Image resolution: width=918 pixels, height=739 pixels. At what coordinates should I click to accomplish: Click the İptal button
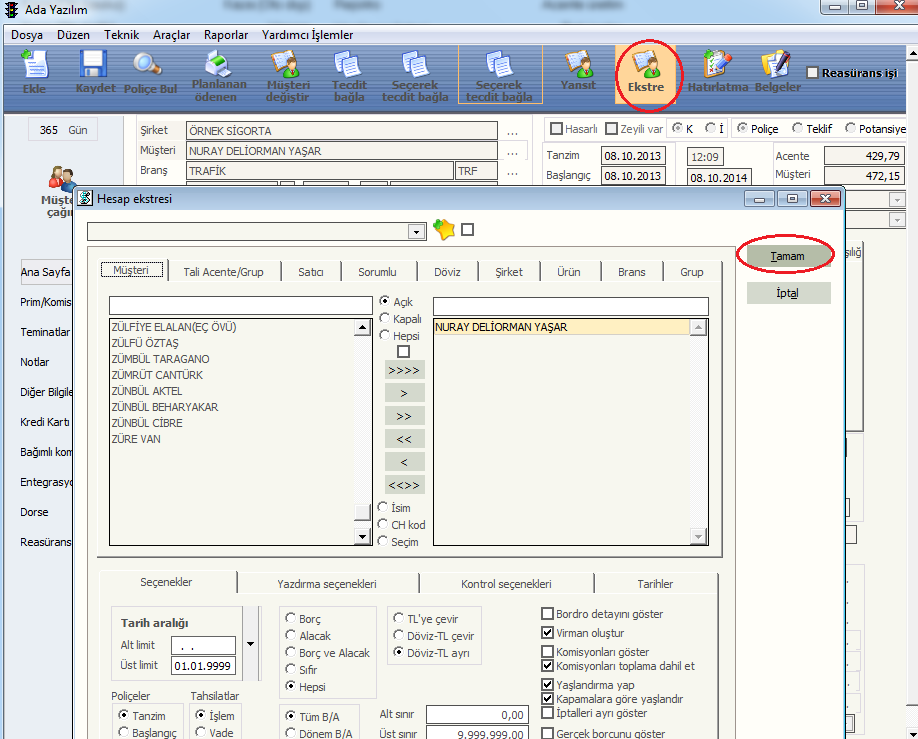click(788, 293)
